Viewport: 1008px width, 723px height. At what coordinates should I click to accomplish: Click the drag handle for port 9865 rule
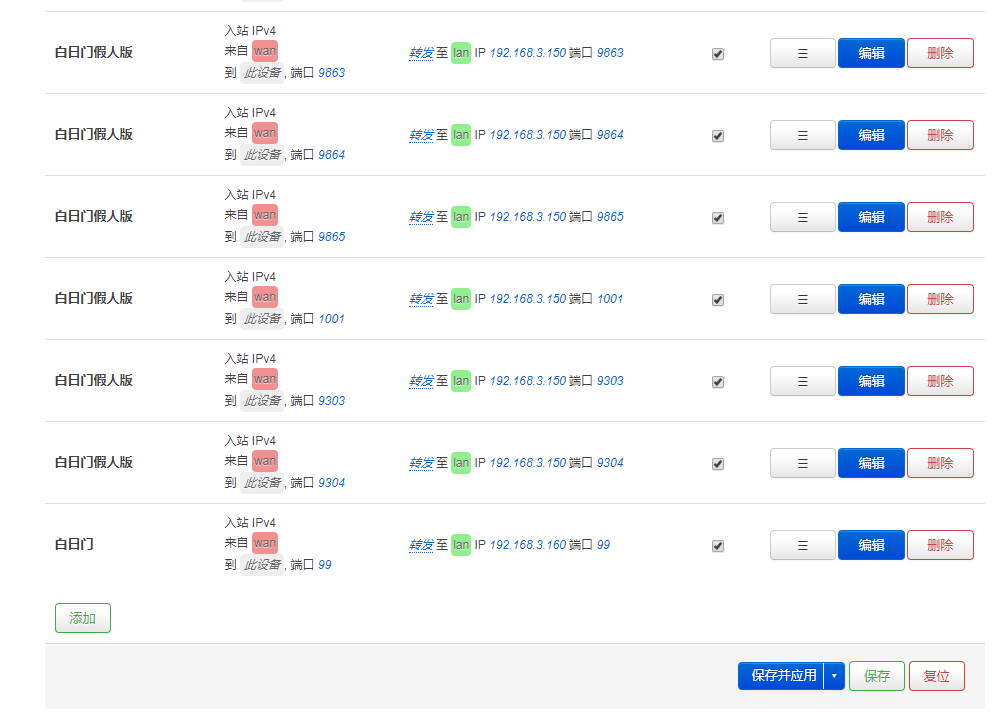pos(802,217)
